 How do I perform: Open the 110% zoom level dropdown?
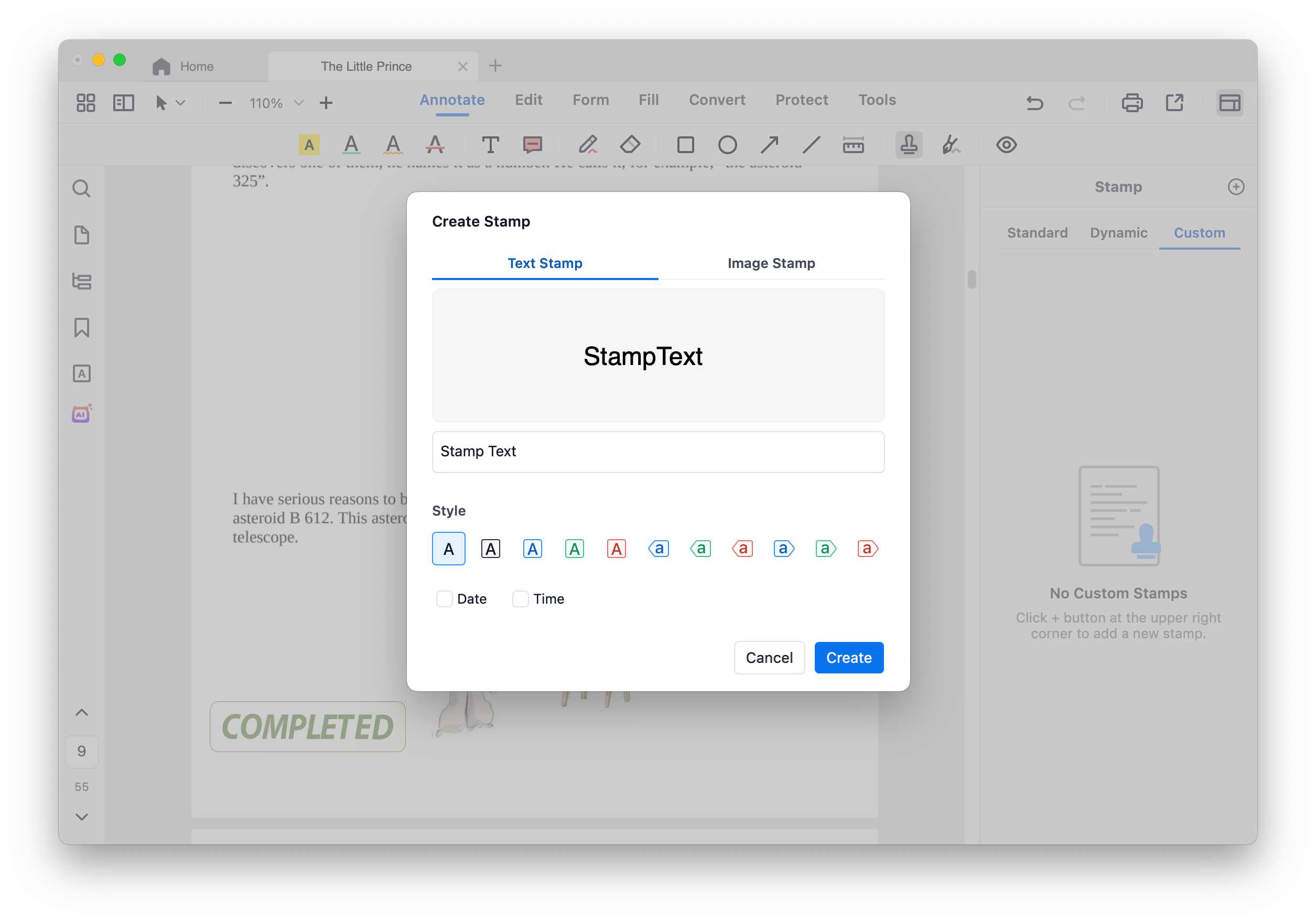pyautogui.click(x=298, y=103)
